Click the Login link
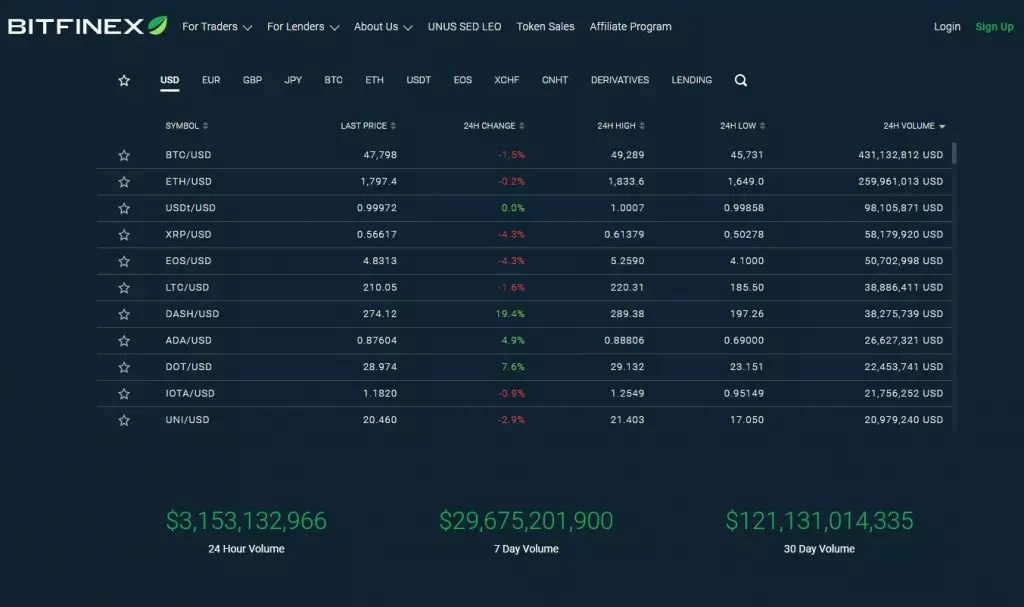 (x=947, y=27)
